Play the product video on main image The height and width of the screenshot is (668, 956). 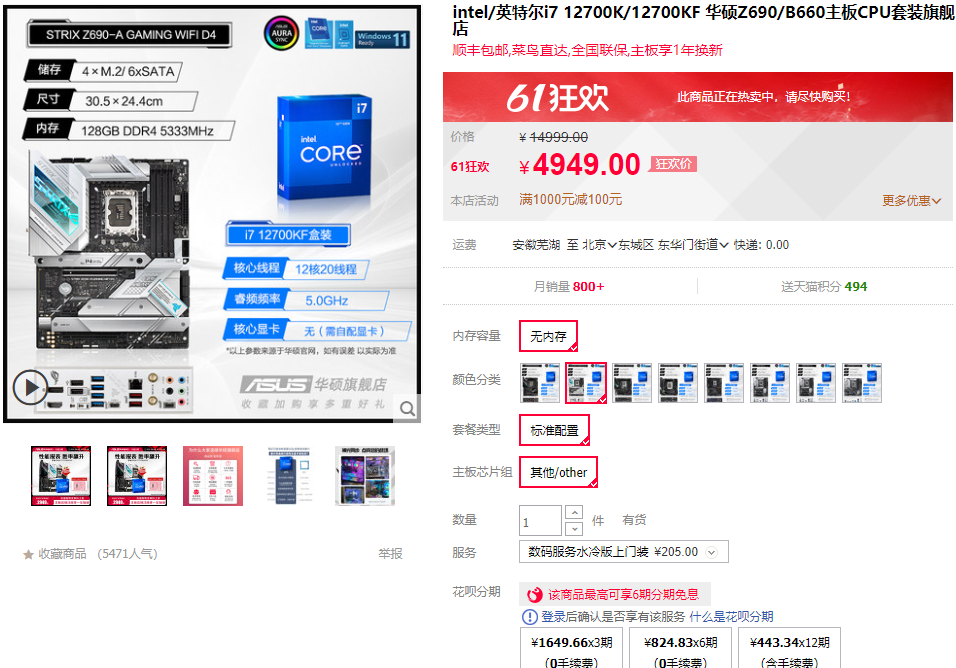(30, 388)
